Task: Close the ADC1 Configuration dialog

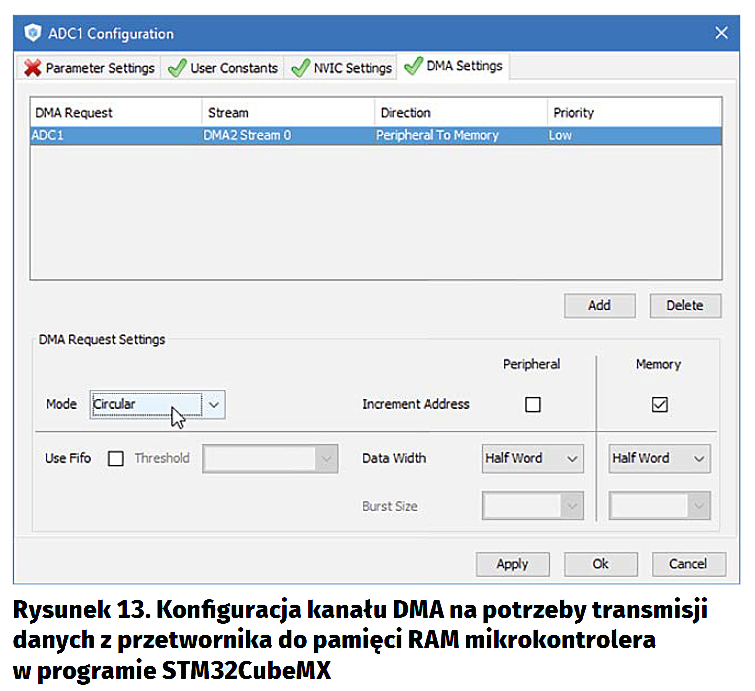Action: pos(721,33)
